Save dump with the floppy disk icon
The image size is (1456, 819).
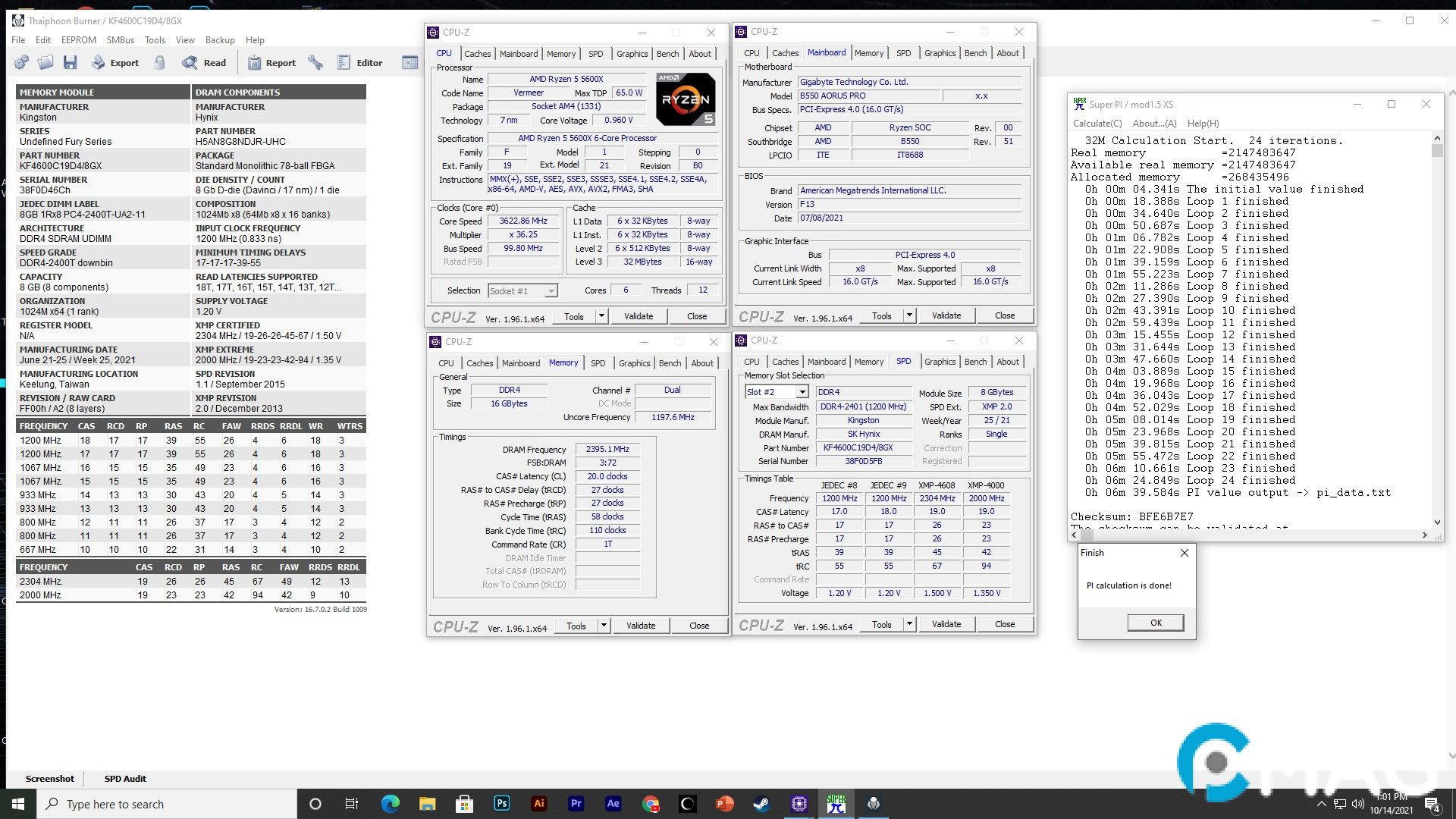[71, 63]
